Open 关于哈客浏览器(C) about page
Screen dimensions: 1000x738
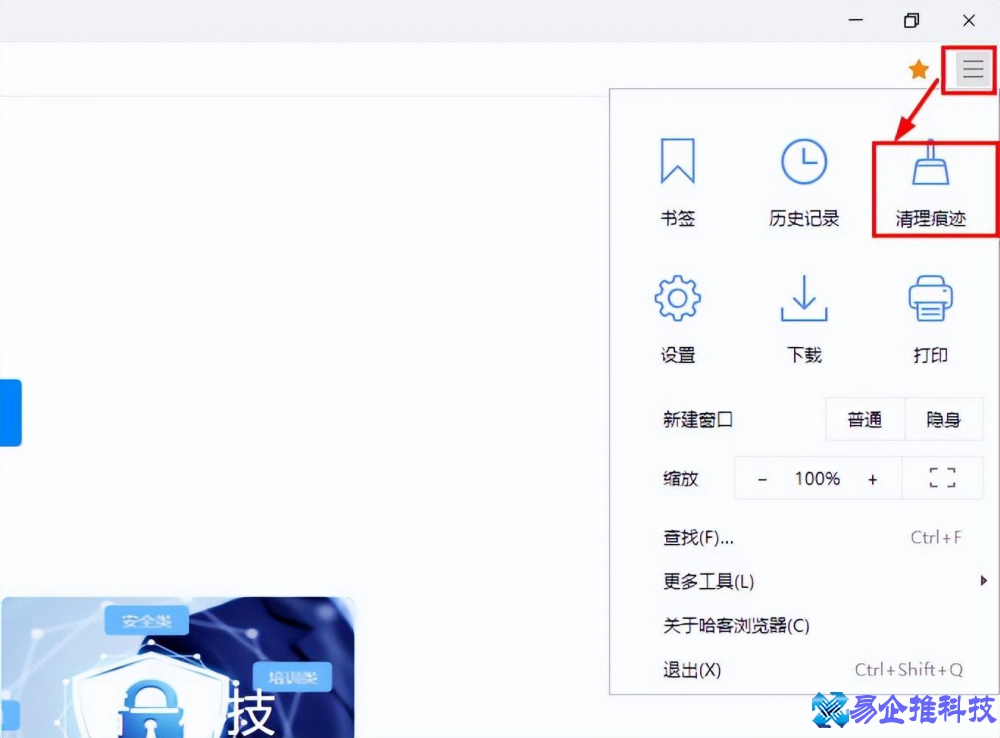pyautogui.click(x=737, y=626)
